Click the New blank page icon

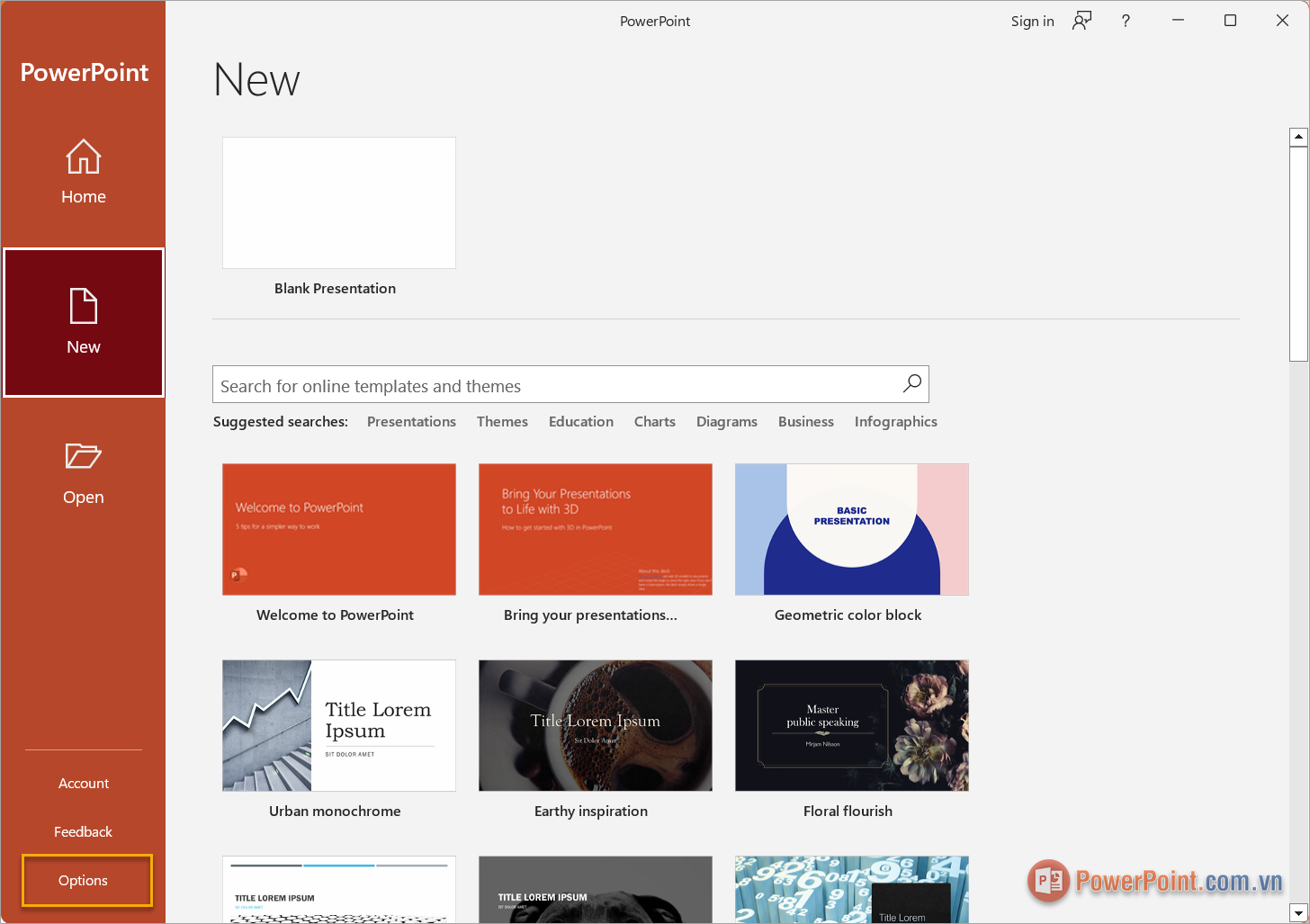click(x=83, y=306)
